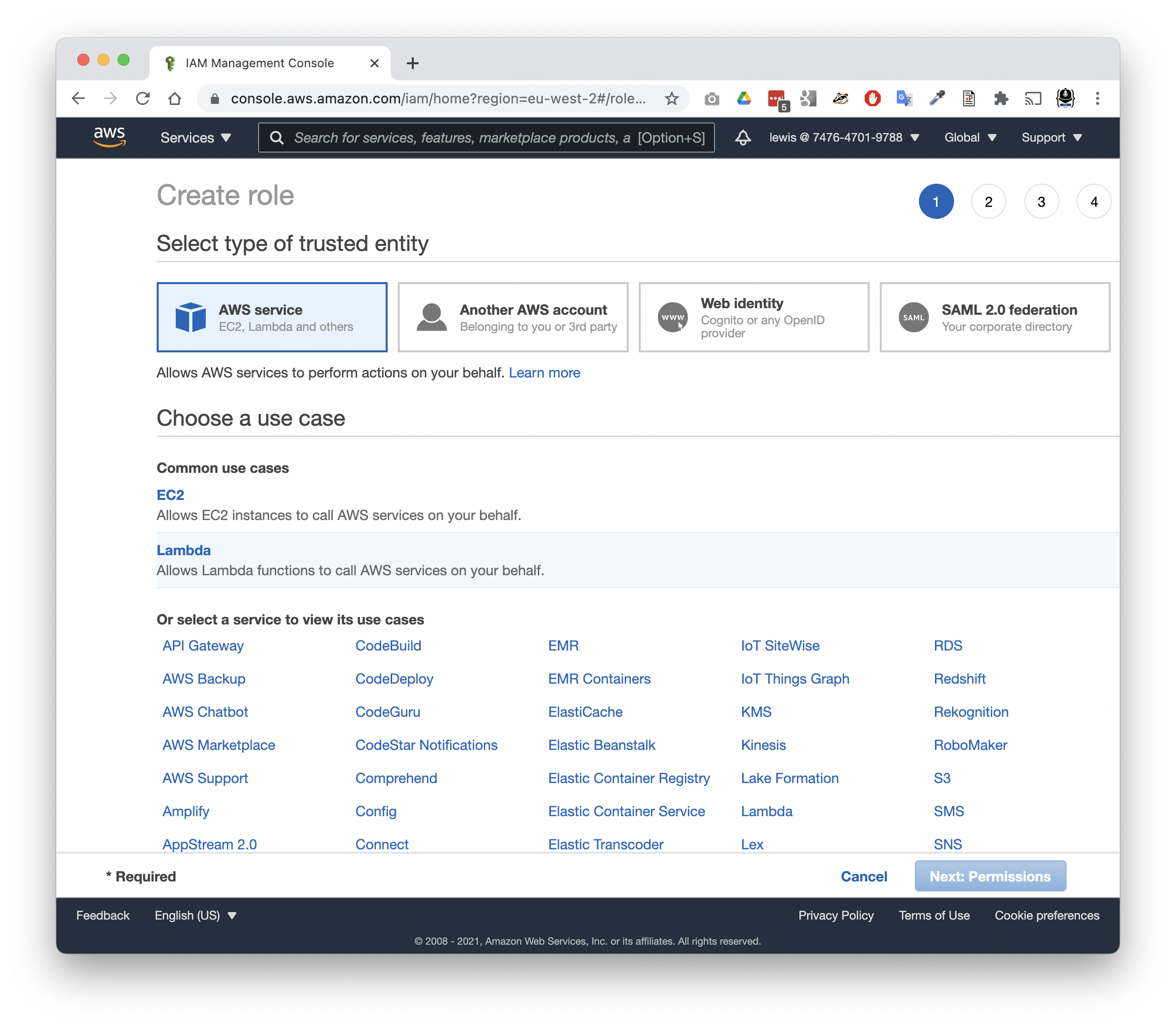The height and width of the screenshot is (1028, 1176).
Task: Select the Comprehend service
Action: click(x=396, y=779)
